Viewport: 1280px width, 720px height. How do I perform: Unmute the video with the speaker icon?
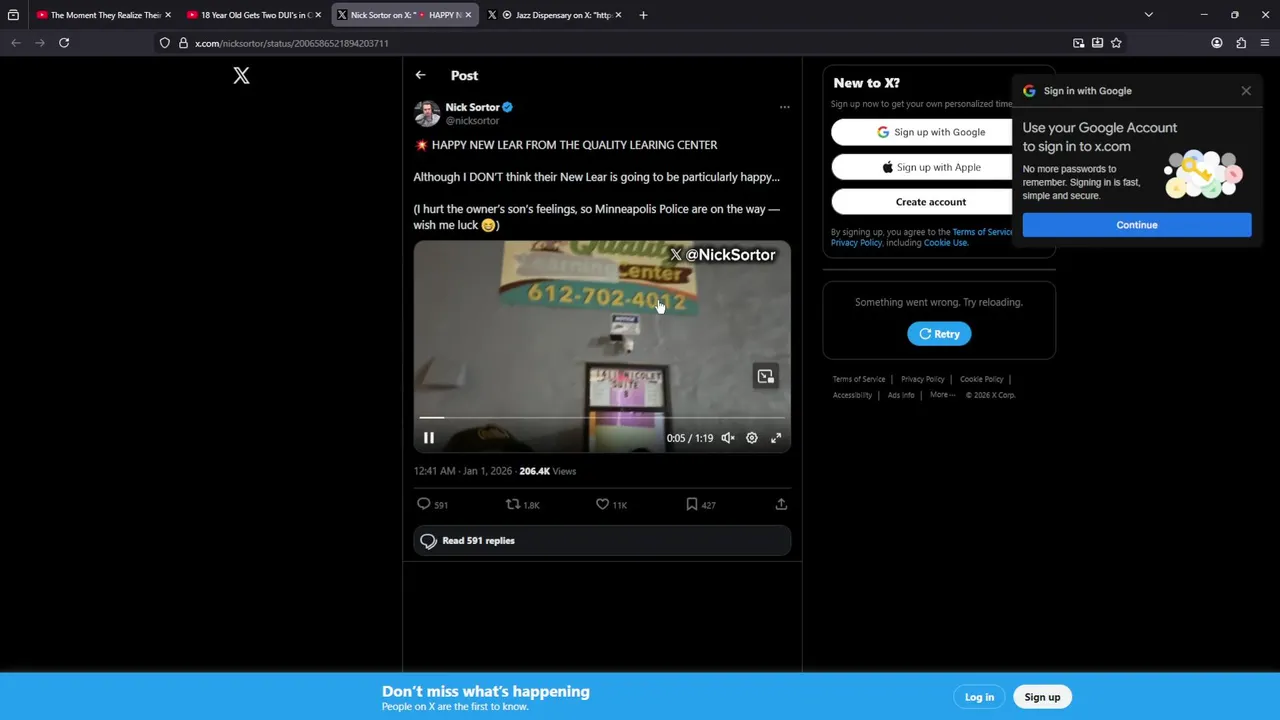728,438
